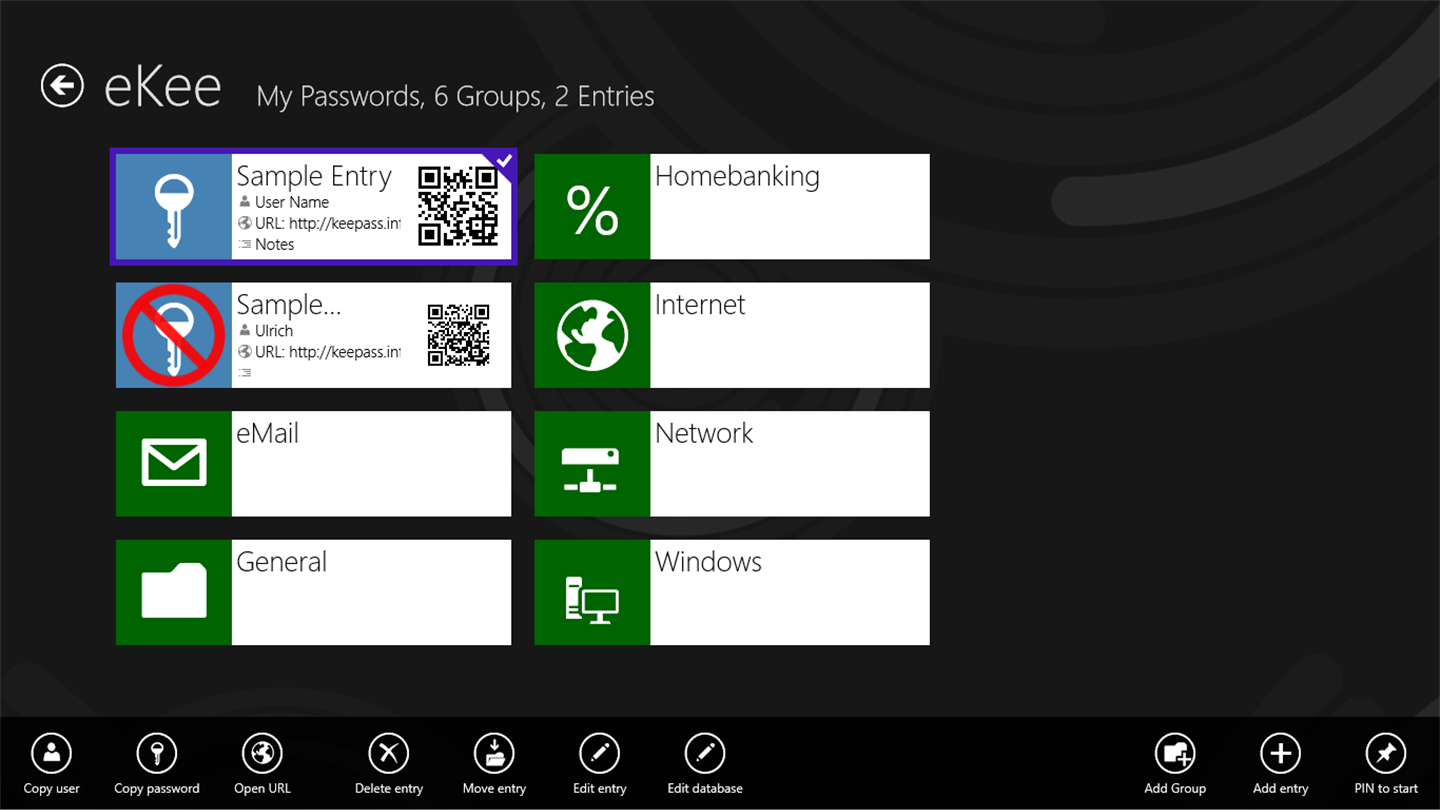The height and width of the screenshot is (810, 1440).
Task: Click the Windows group title
Action: pyautogui.click(x=708, y=562)
